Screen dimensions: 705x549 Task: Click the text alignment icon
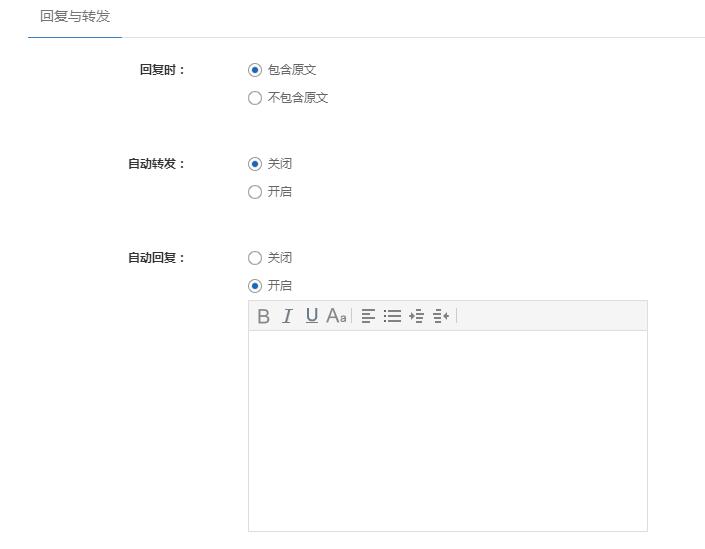point(368,316)
